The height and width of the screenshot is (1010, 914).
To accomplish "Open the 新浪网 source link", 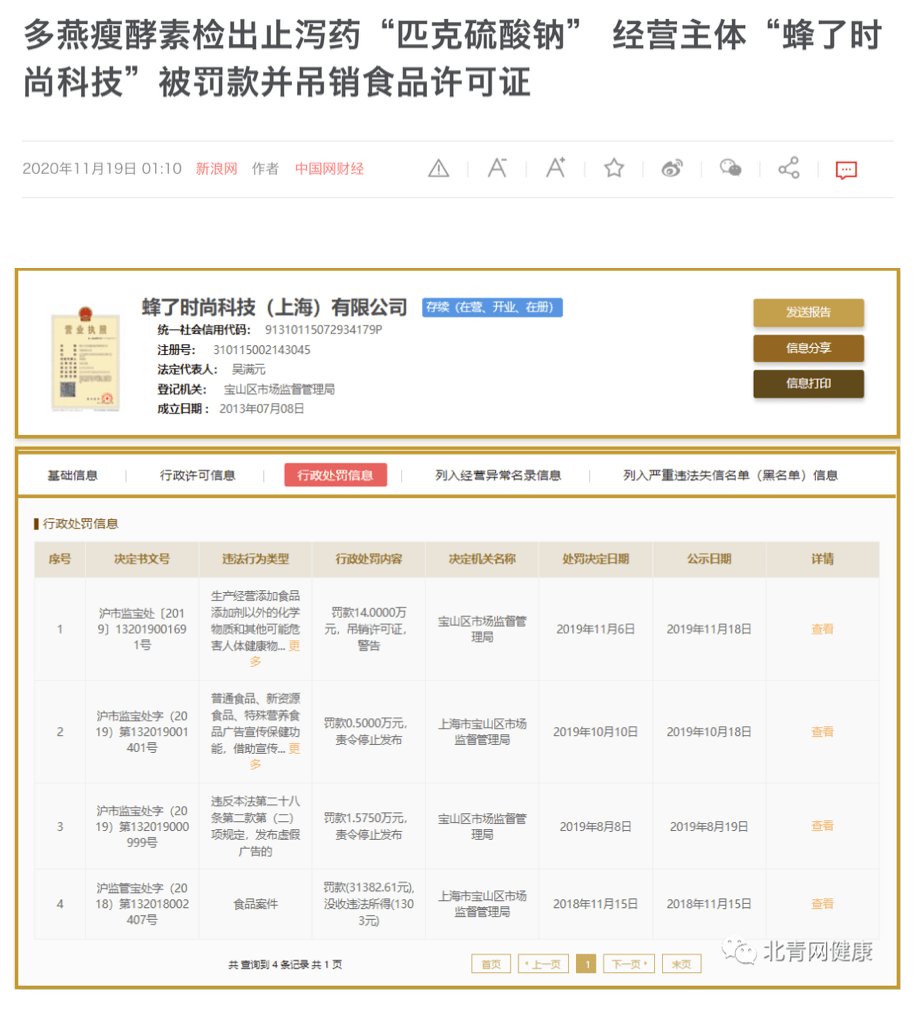I will (216, 169).
